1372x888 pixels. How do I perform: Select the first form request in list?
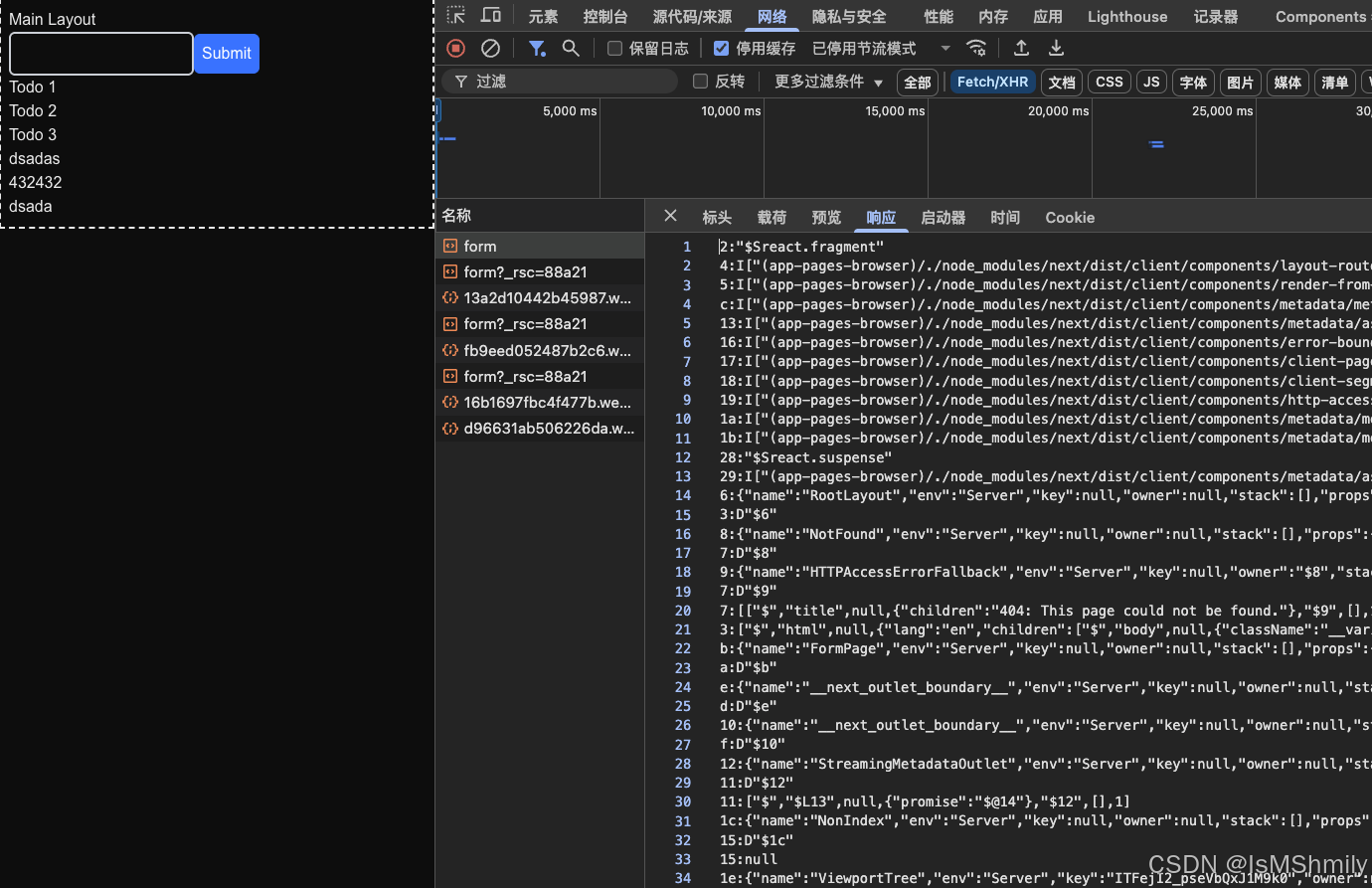point(480,246)
